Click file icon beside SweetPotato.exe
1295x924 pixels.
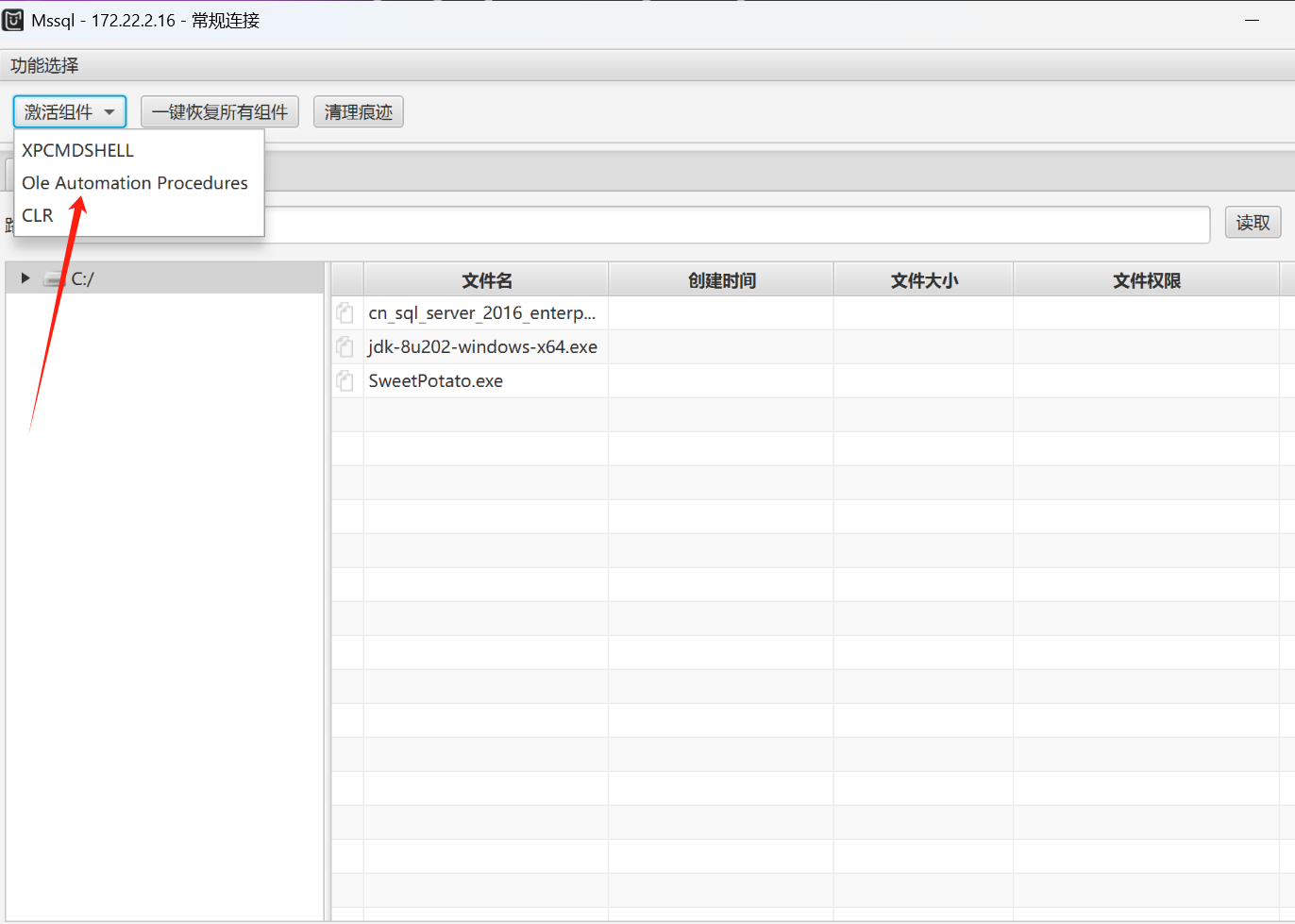pos(345,381)
